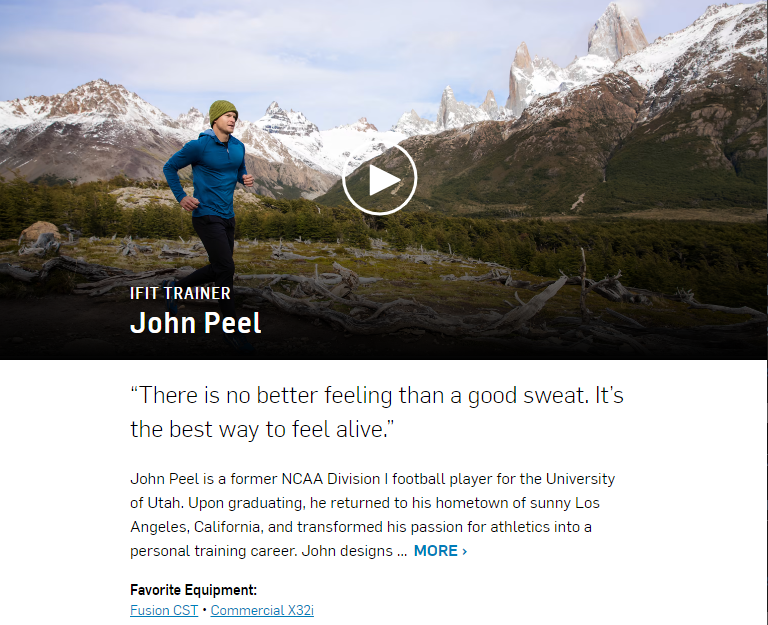Click the bullet separator between equipment links
This screenshot has width=768, height=625.
click(x=204, y=610)
